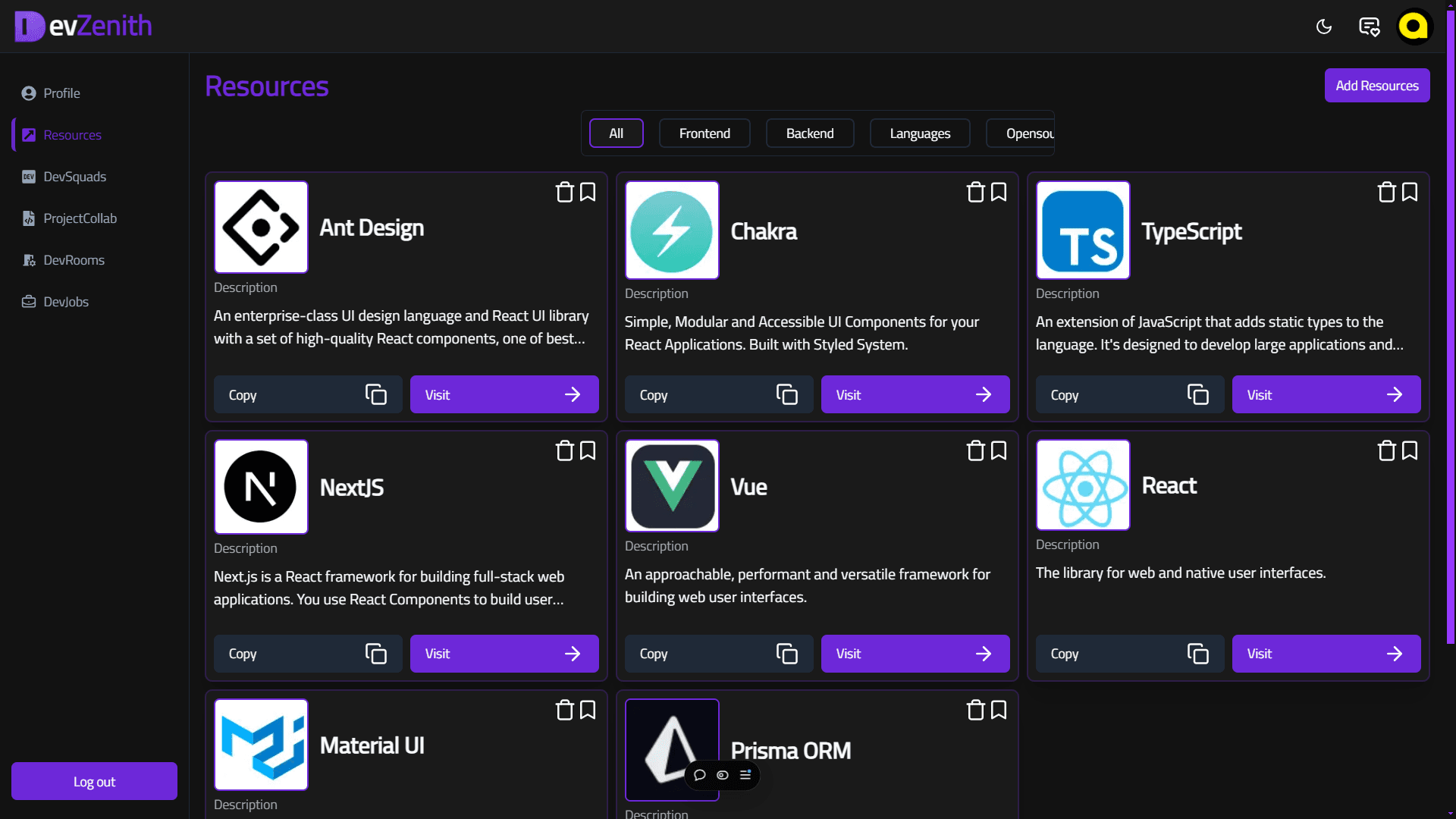Delete the React resource

(1386, 450)
